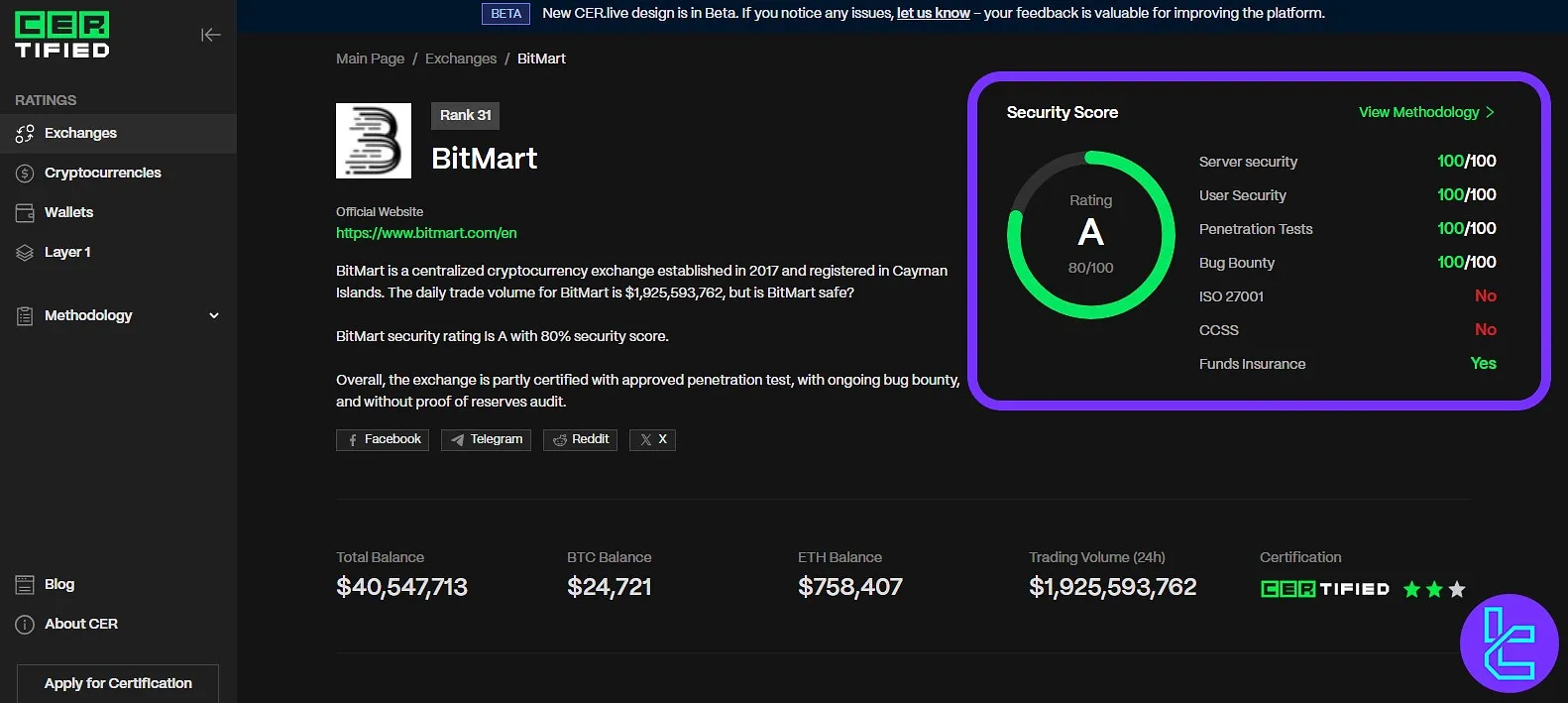Go to Main Page breadcrumb

click(370, 59)
